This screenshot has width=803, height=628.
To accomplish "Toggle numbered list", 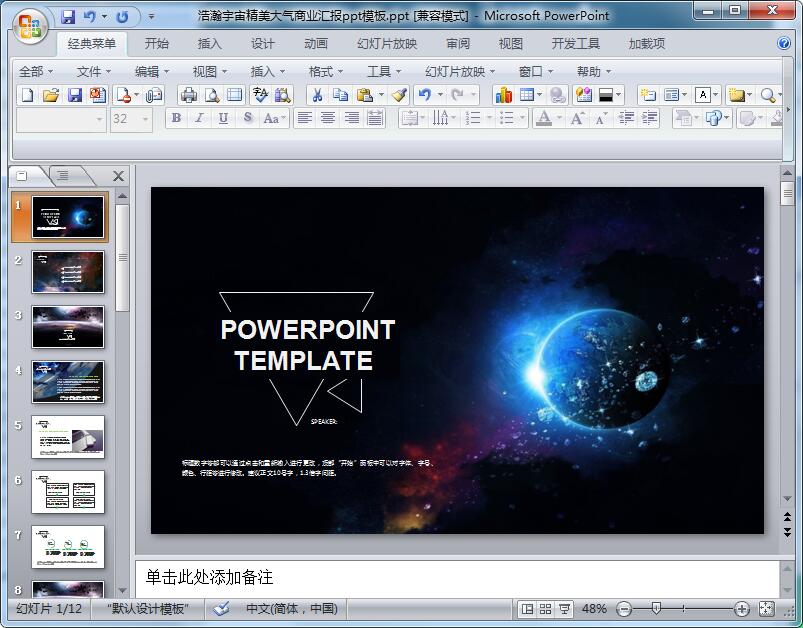I will pyautogui.click(x=473, y=118).
